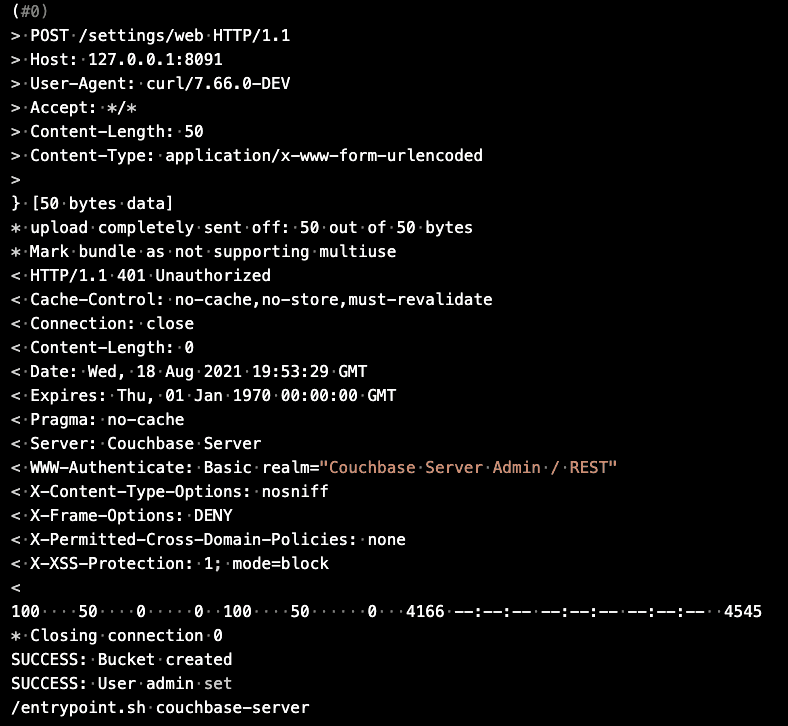Click the [50 bytes data] line
This screenshot has width=788, height=726.
point(91,203)
